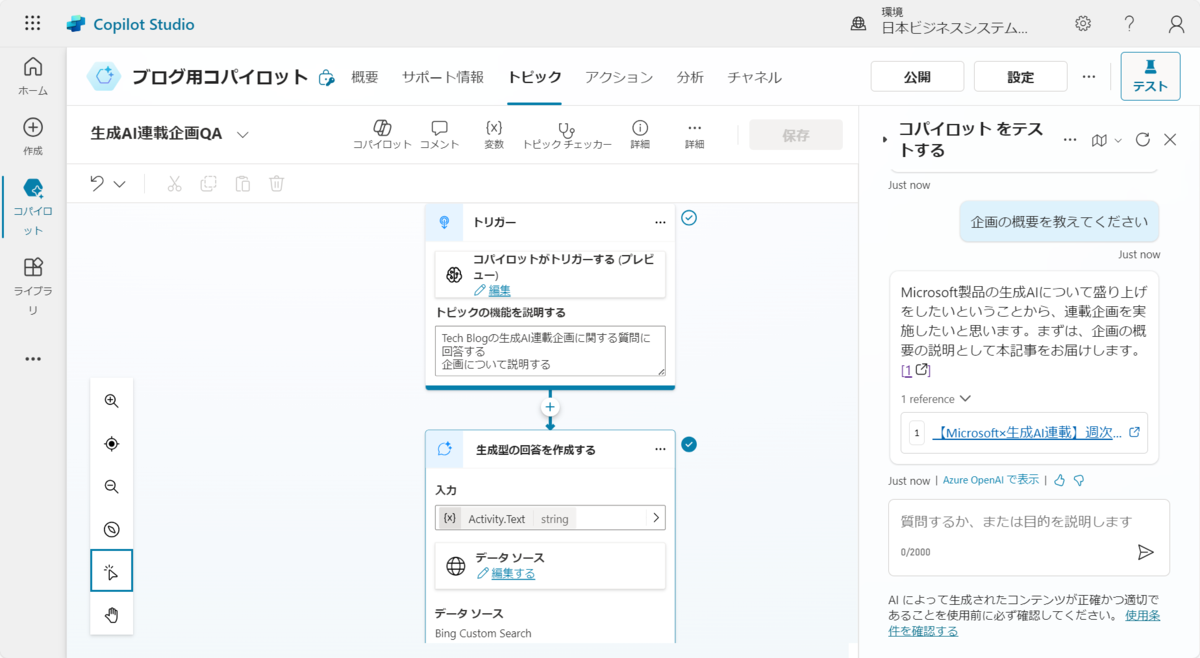Click the 編集 link in trigger node
This screenshot has width=1200, height=658.
click(x=499, y=291)
